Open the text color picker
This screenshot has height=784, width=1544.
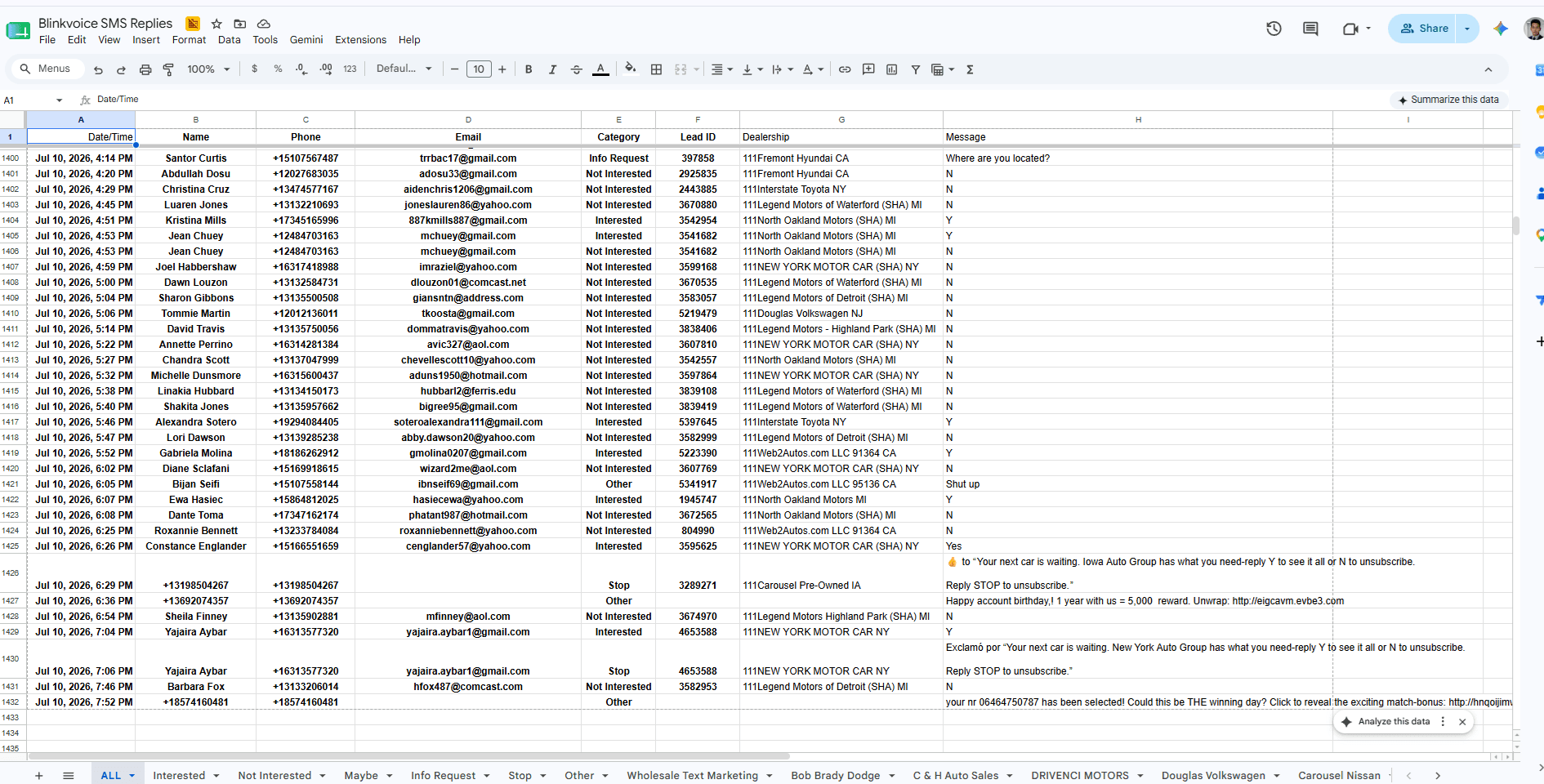click(x=600, y=69)
